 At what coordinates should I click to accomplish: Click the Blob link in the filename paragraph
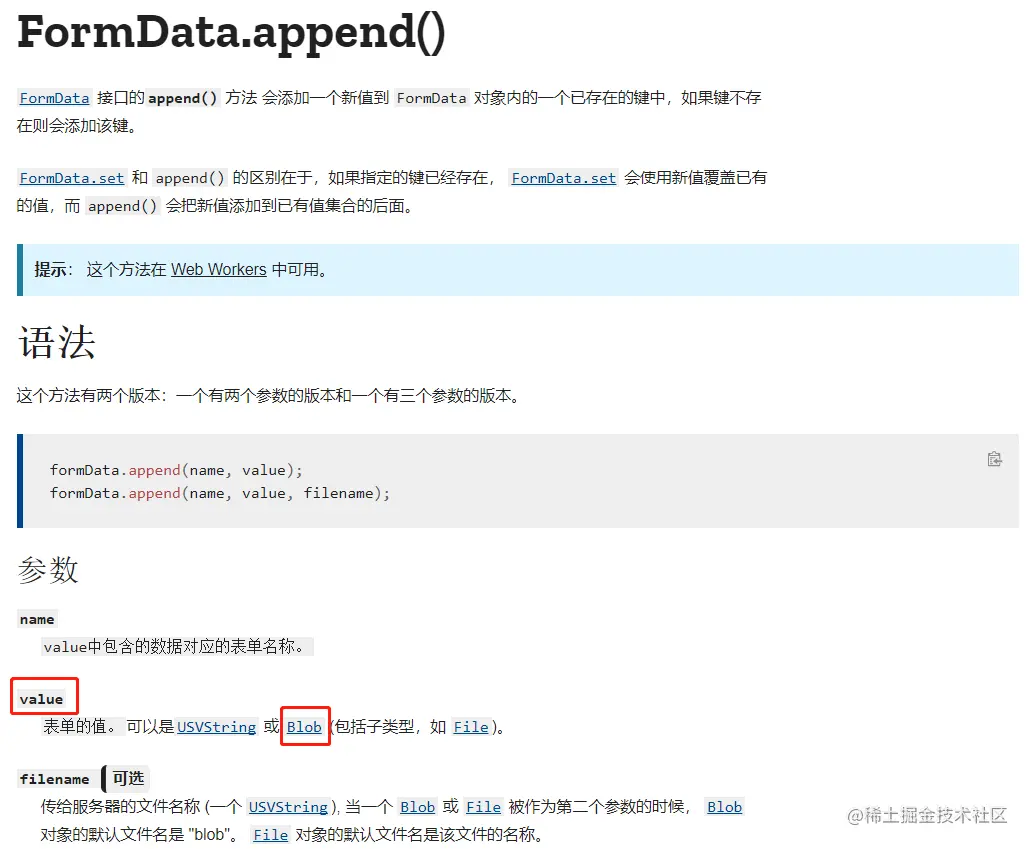(x=417, y=806)
